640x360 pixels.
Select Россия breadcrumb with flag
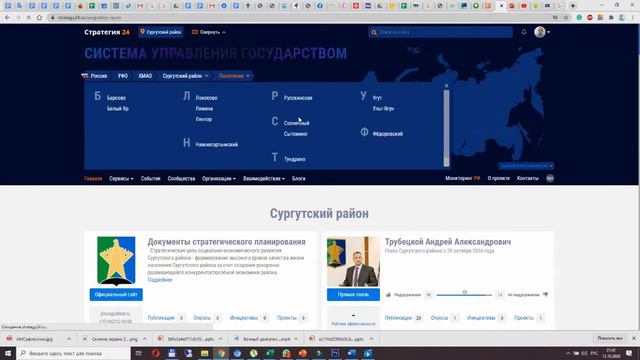click(x=95, y=76)
